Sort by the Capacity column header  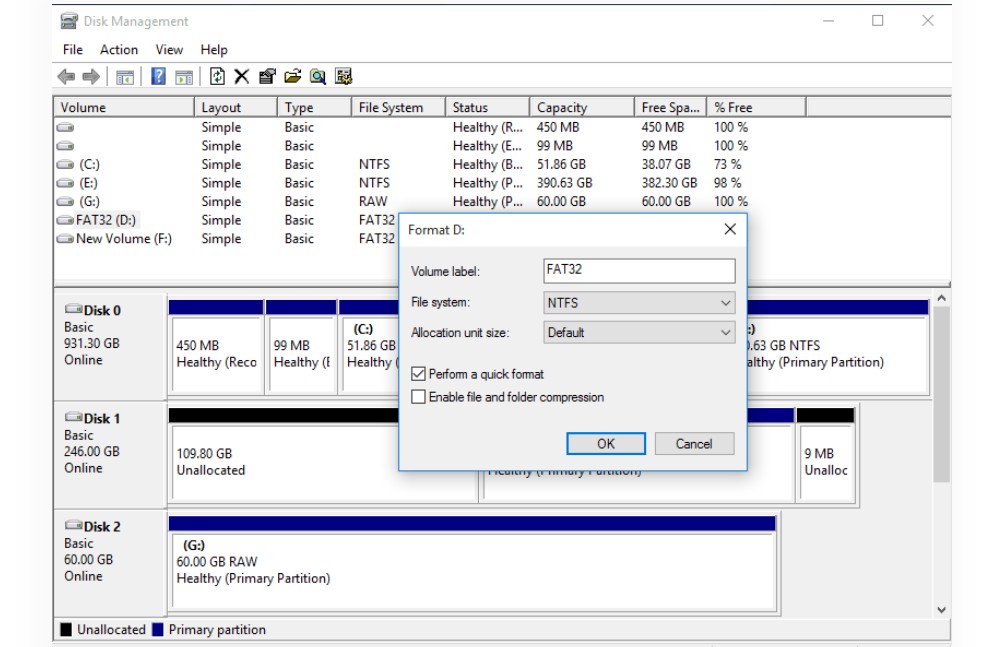[x=581, y=107]
